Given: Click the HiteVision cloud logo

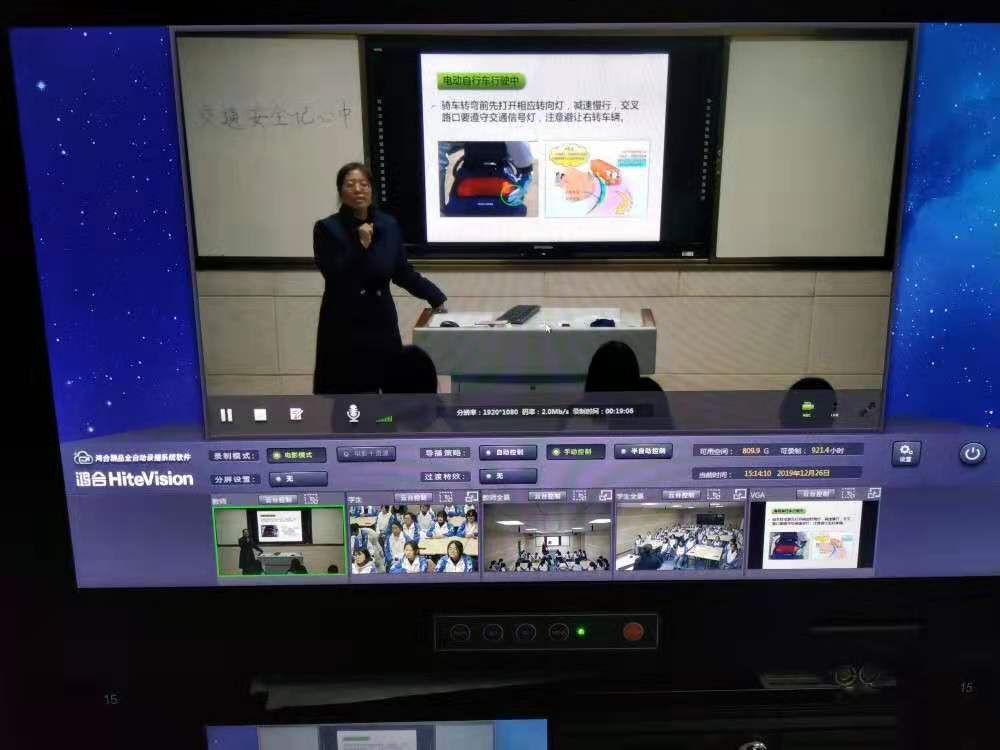Looking at the screenshot, I should pos(83,458).
